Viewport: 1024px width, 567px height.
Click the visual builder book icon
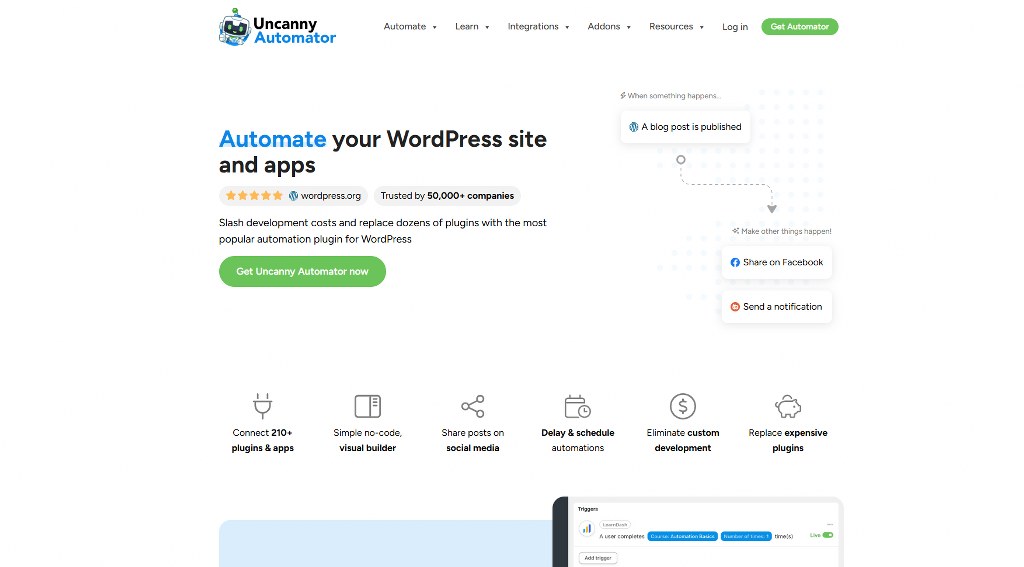pos(368,406)
